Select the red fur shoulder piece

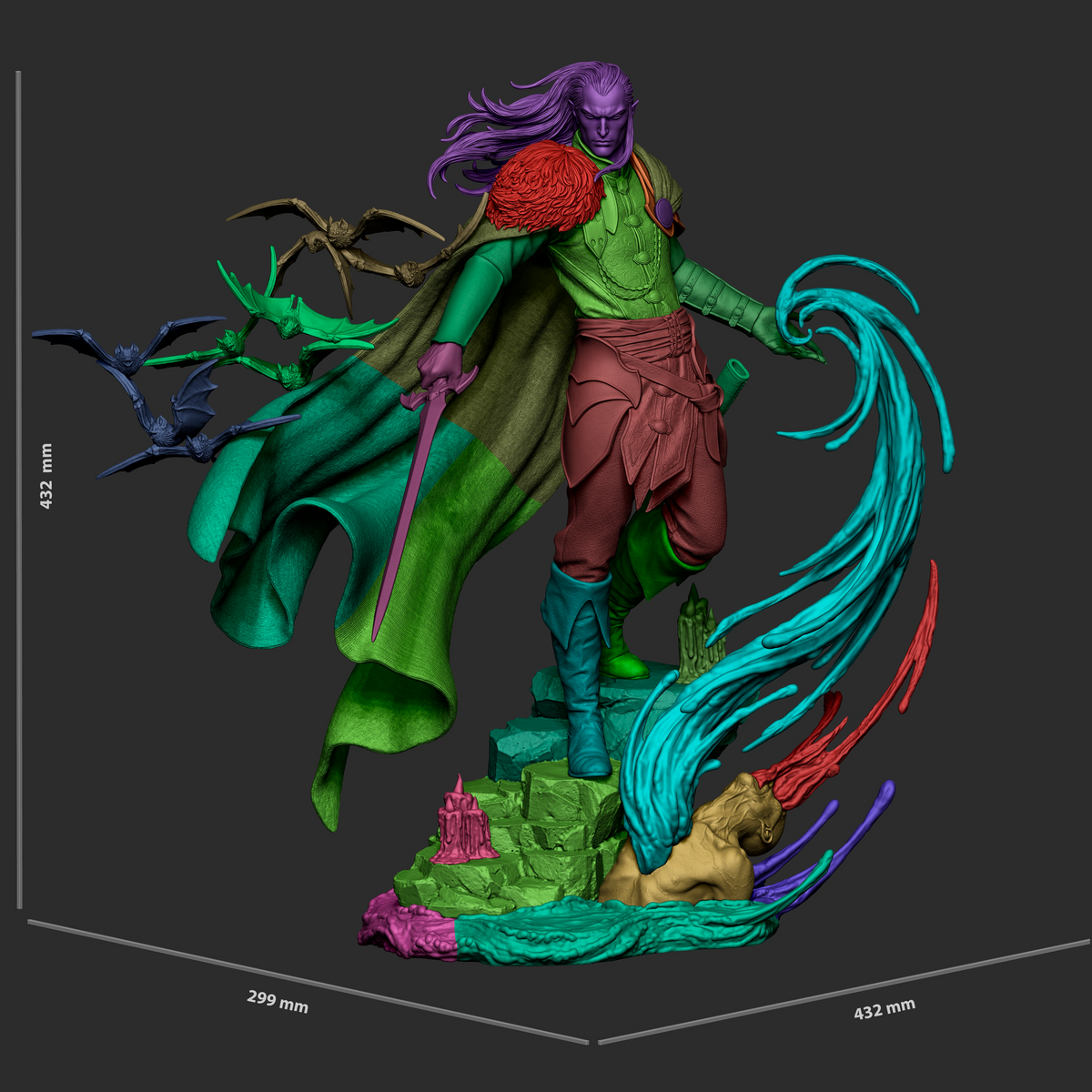point(544,188)
